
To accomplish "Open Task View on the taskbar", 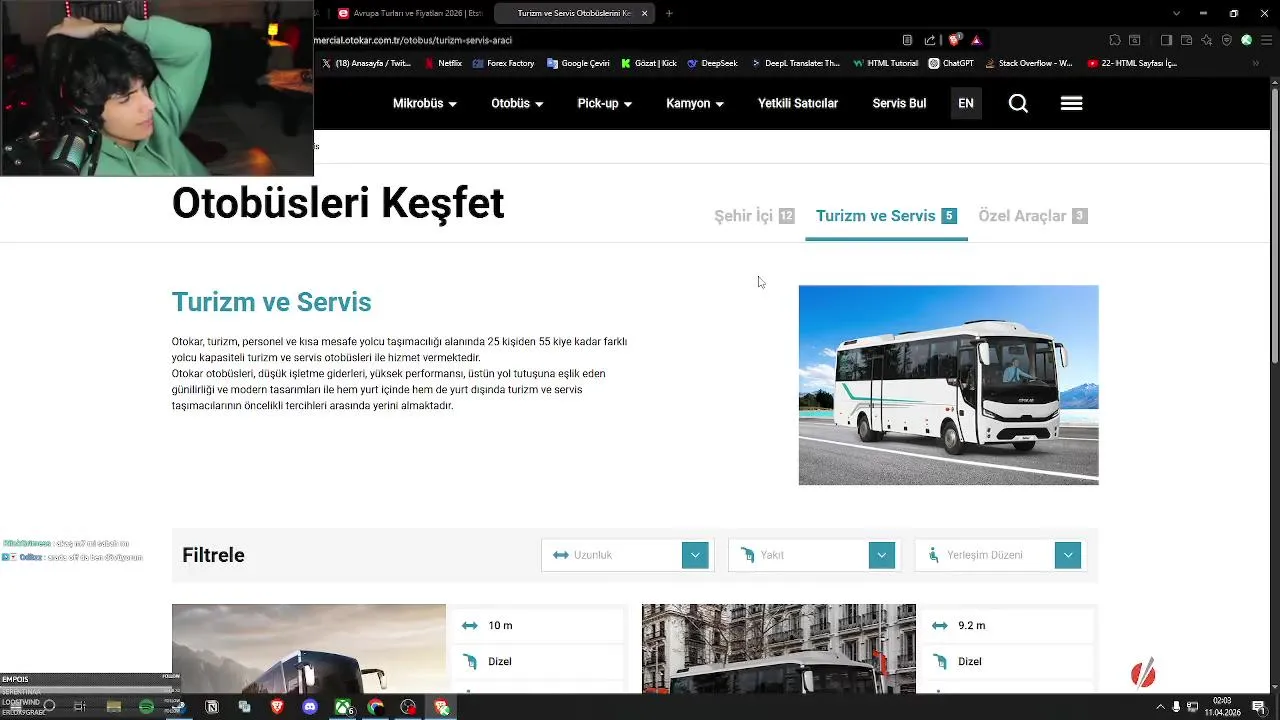I will 81,707.
